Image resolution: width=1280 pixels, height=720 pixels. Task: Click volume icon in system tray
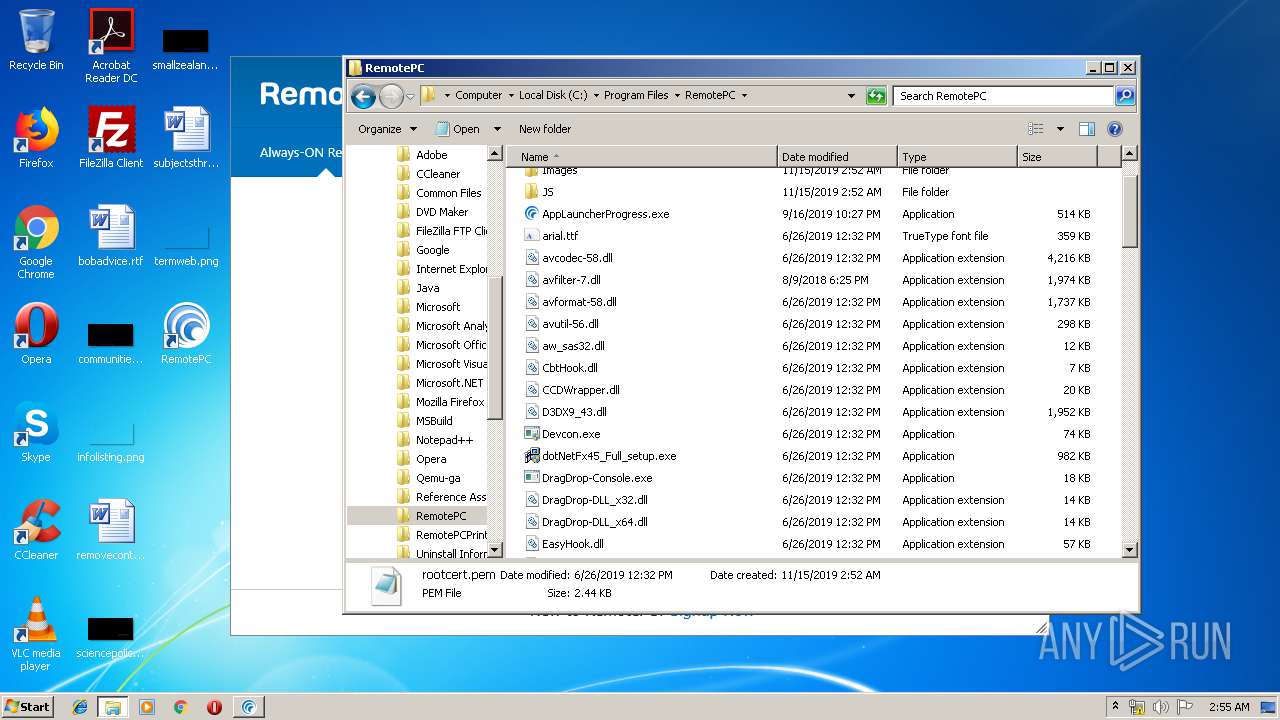[x=1161, y=707]
